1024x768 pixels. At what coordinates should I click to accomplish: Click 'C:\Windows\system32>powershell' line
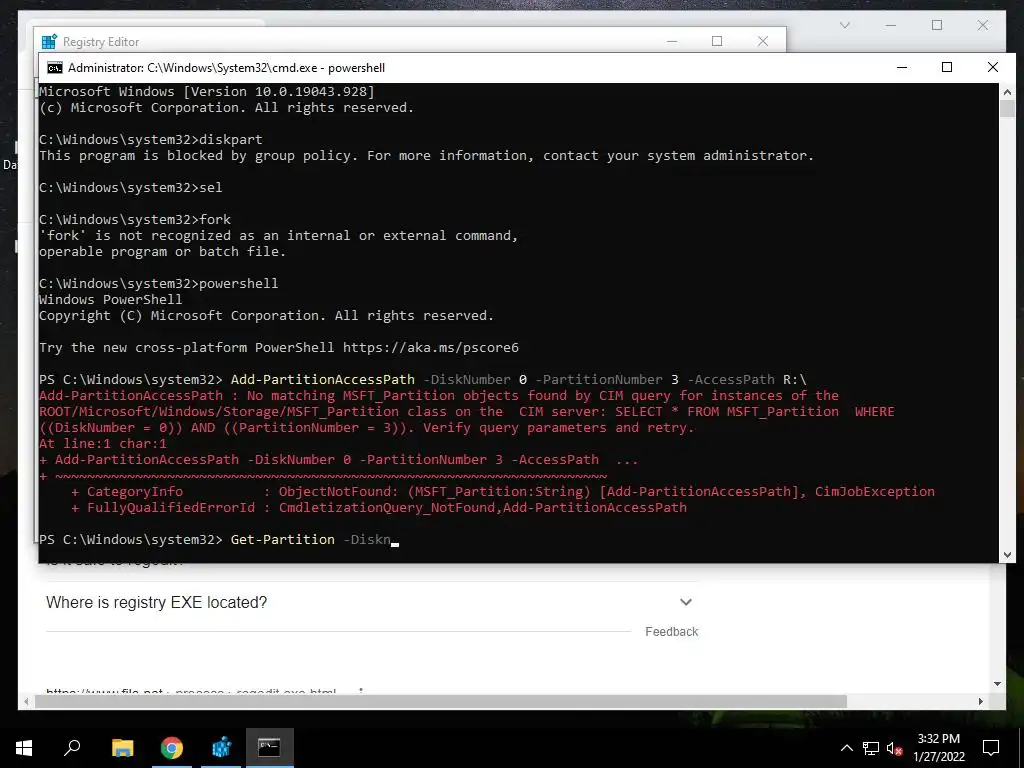(x=159, y=283)
